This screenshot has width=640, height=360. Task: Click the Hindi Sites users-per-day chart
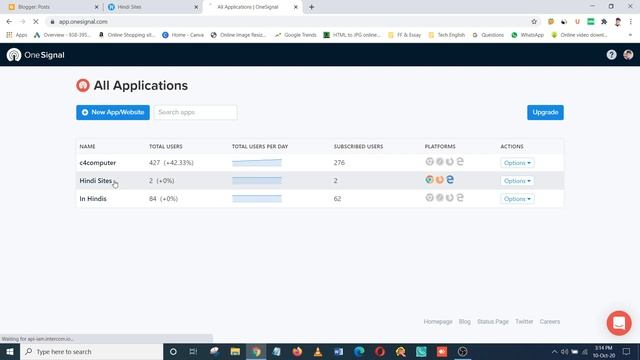(x=257, y=180)
